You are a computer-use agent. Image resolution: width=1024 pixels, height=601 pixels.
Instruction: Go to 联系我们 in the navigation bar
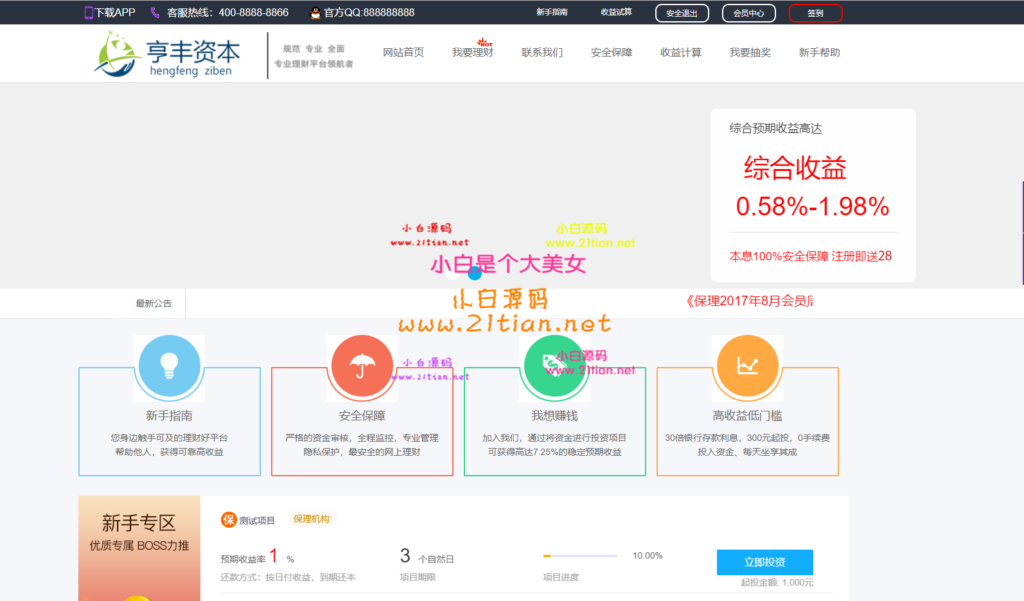click(542, 53)
